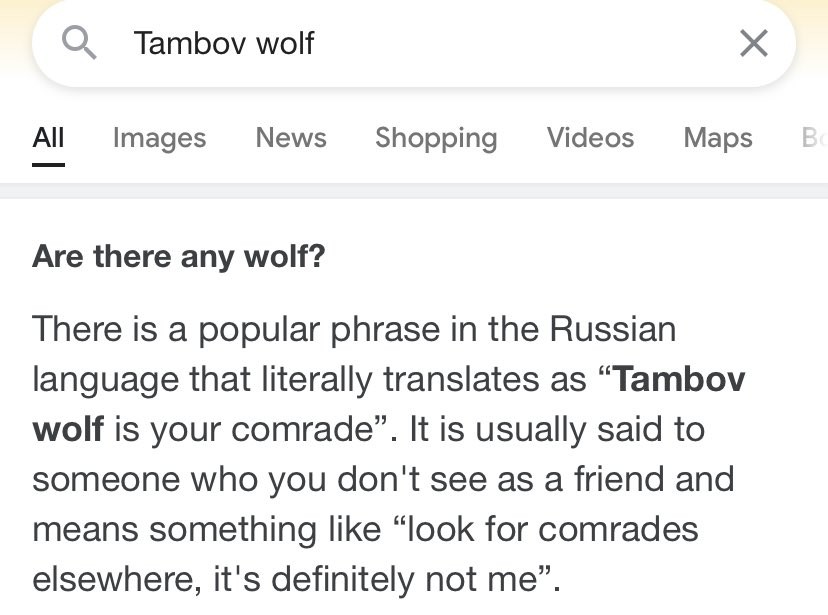
Task: Select the partially visible Books tab
Action: tap(814, 138)
